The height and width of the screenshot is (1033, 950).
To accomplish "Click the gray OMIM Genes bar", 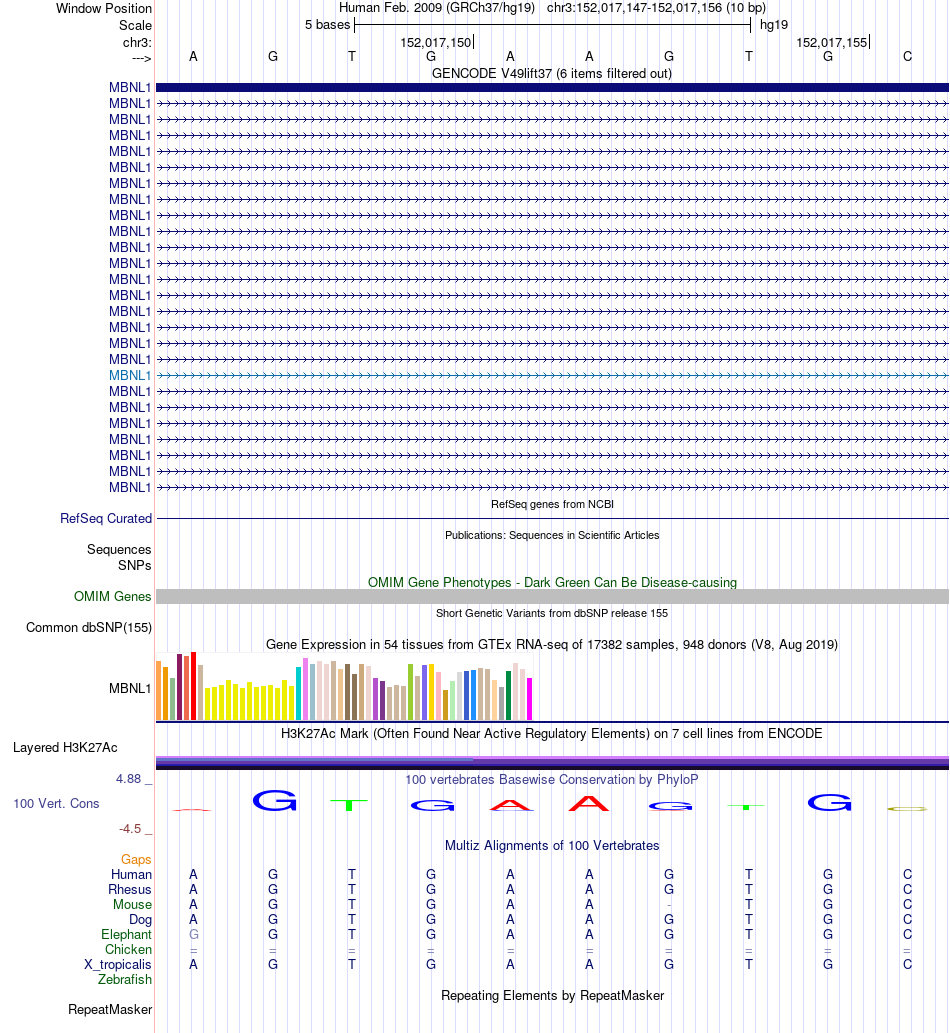I will [x=552, y=596].
